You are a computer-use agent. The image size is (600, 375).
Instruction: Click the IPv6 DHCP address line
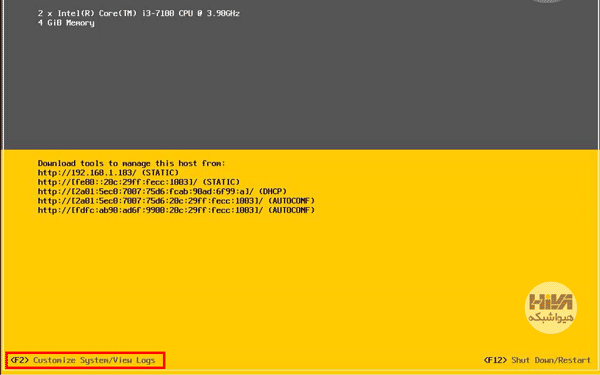[162, 191]
